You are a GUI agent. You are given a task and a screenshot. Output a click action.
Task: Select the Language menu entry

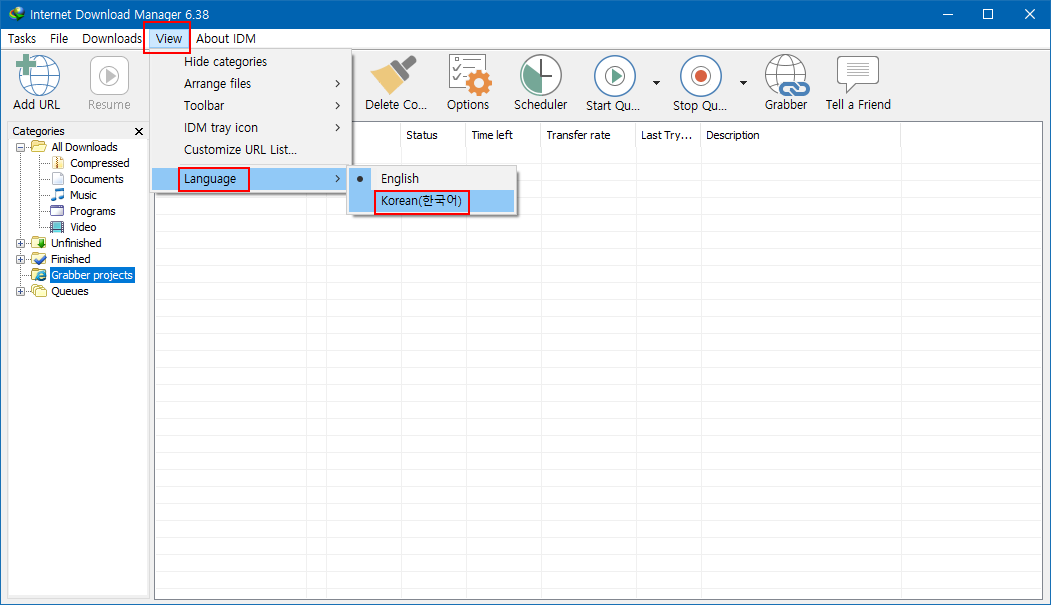coord(251,179)
